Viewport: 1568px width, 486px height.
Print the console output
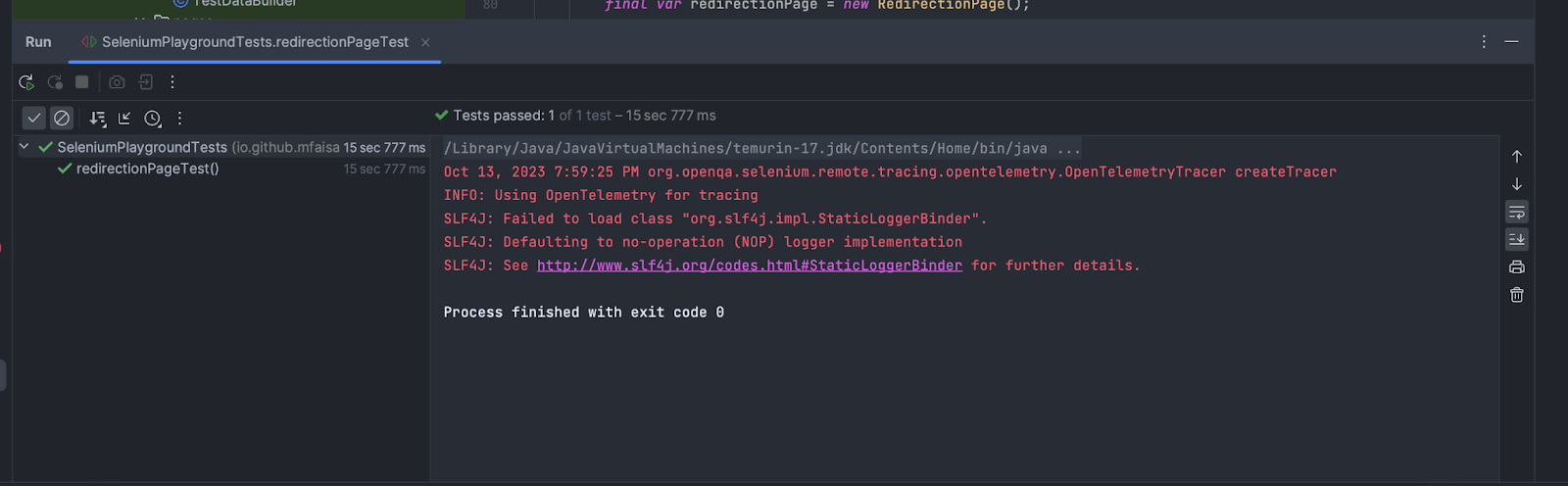click(x=1516, y=267)
